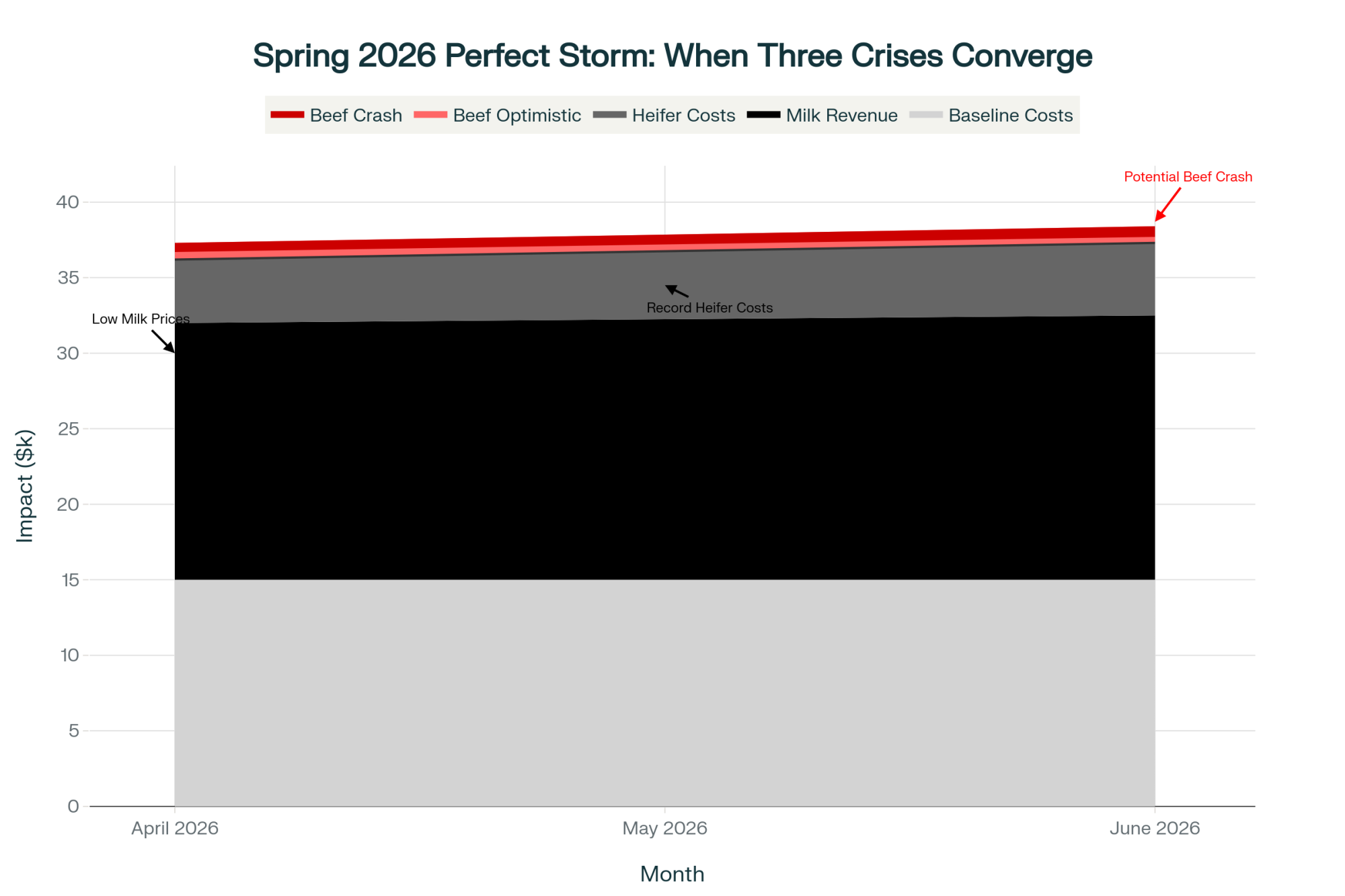This screenshot has width=1345, height=896.
Task: Click the April 2026 x-axis label
Action: click(175, 828)
